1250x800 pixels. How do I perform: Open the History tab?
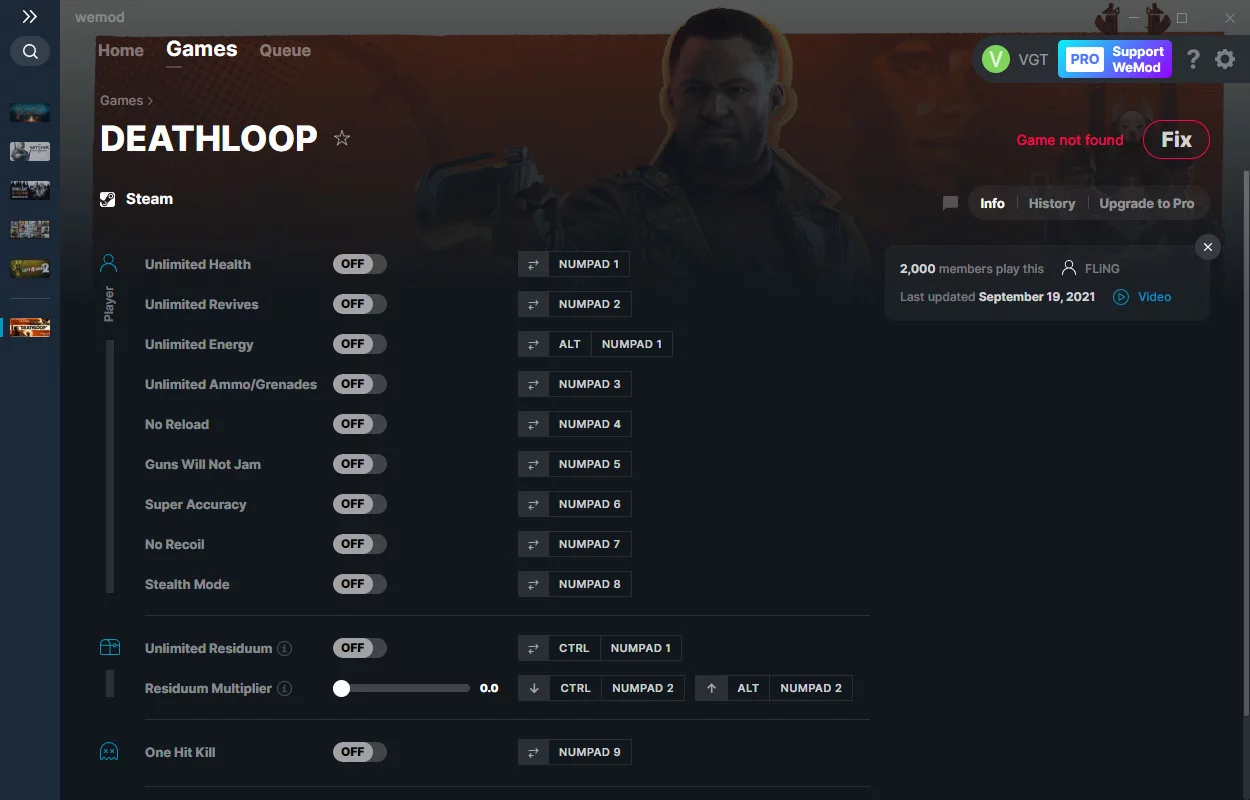coord(1052,203)
